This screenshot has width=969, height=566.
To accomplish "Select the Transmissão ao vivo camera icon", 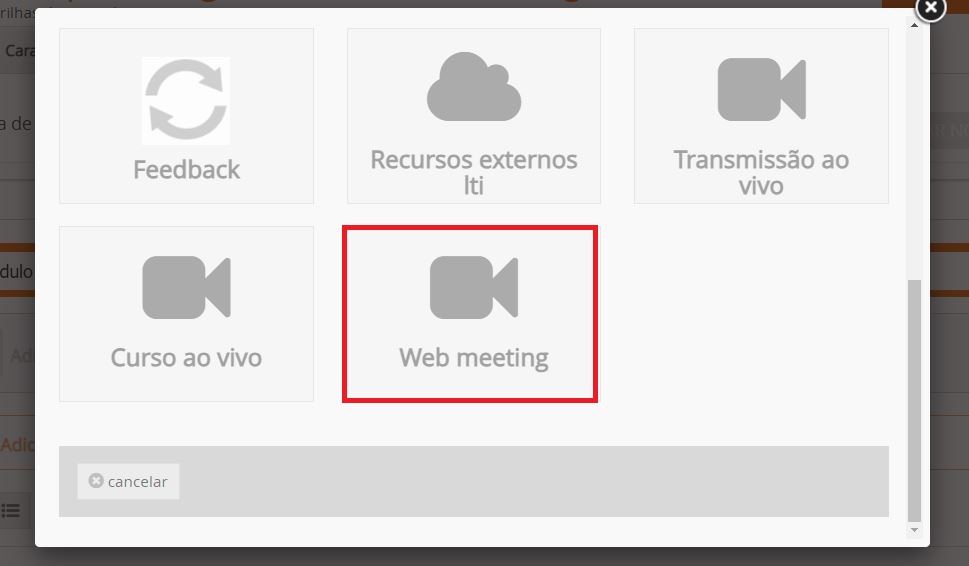I will point(761,89).
